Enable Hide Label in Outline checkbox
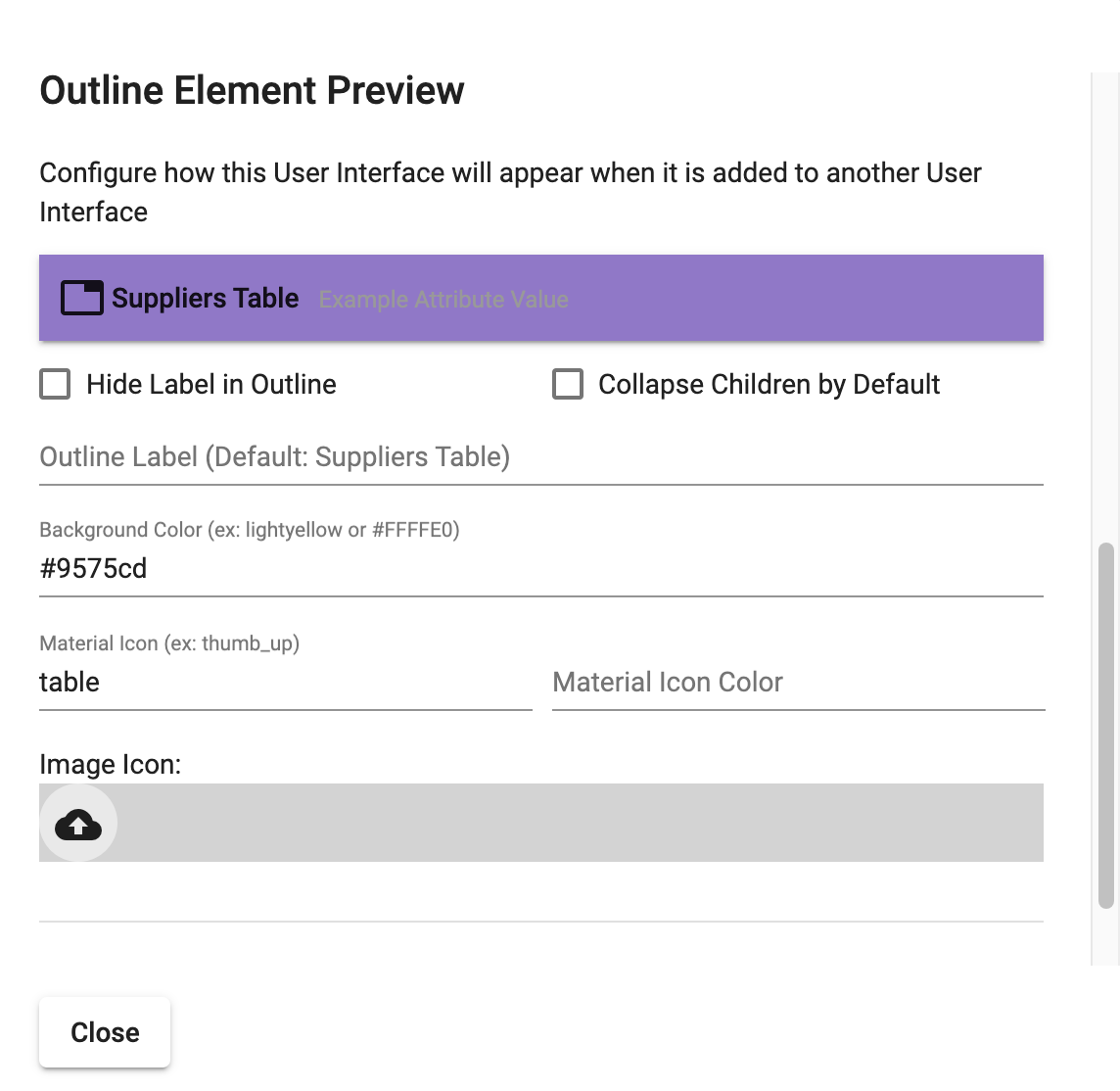This screenshot has width=1120, height=1091. pos(55,384)
